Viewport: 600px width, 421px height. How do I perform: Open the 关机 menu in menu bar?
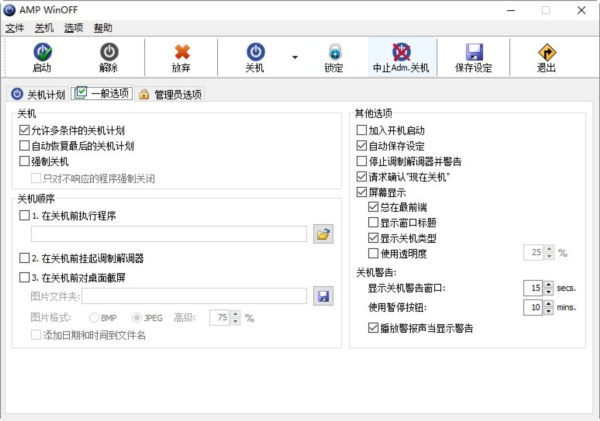44,28
